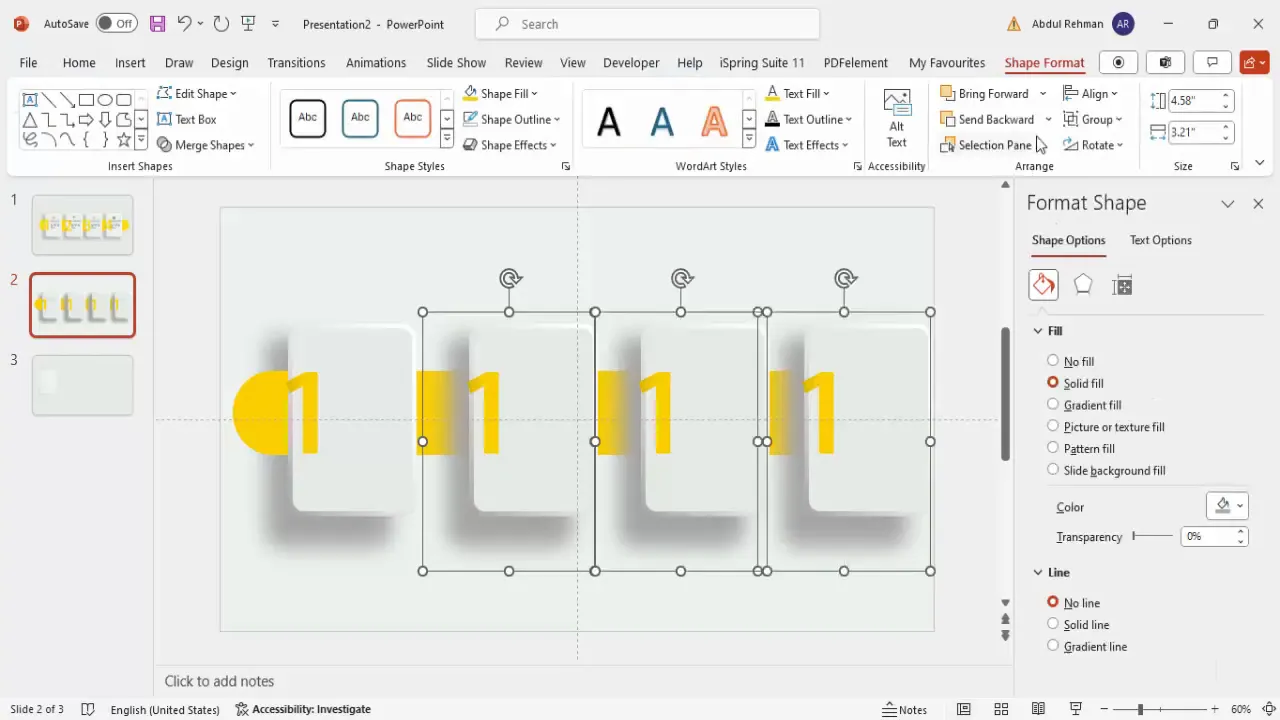Click the Transparency slider
Image resolution: width=1280 pixels, height=720 pixels.
coord(1152,536)
